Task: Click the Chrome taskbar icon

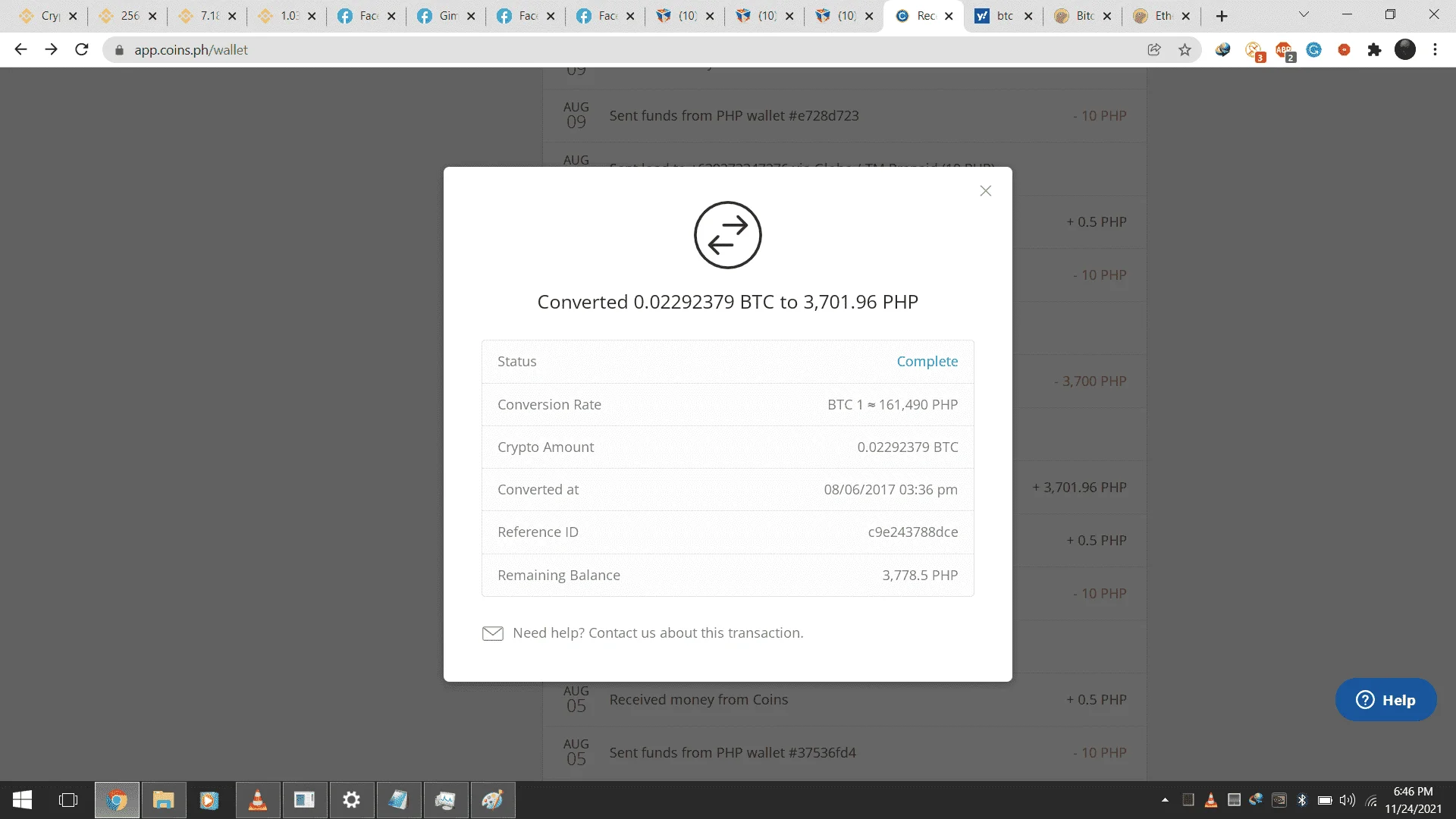Action: (117, 800)
